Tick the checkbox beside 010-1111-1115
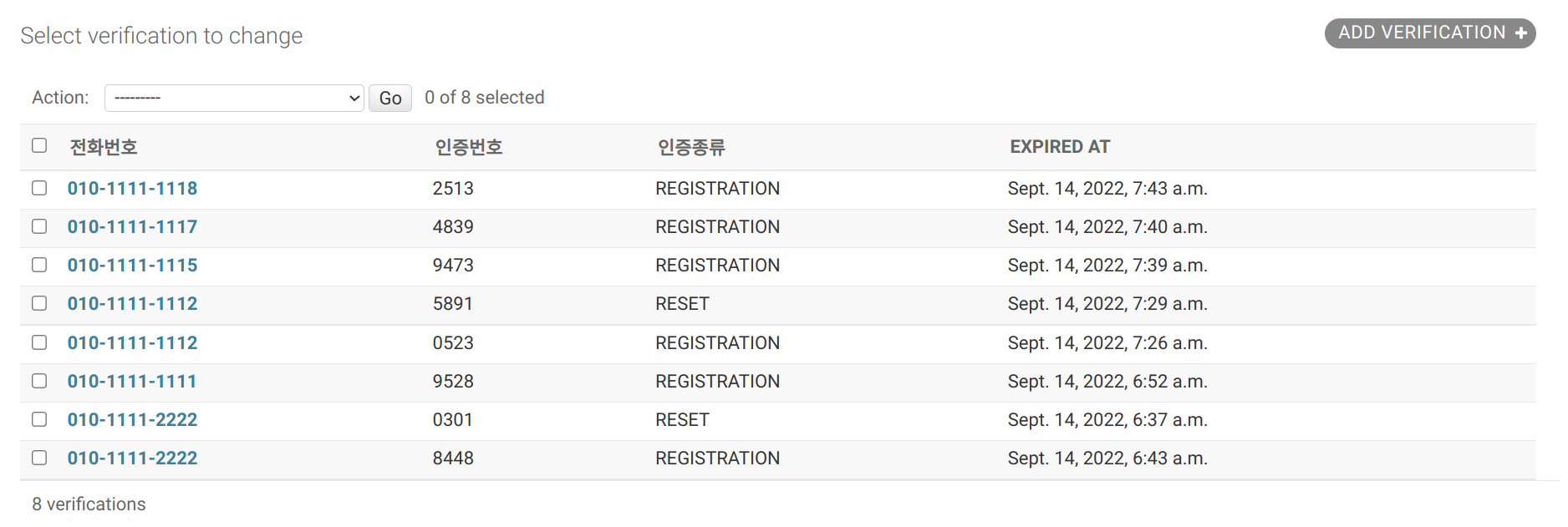Image resolution: width=1568 pixels, height=527 pixels. pyautogui.click(x=39, y=265)
